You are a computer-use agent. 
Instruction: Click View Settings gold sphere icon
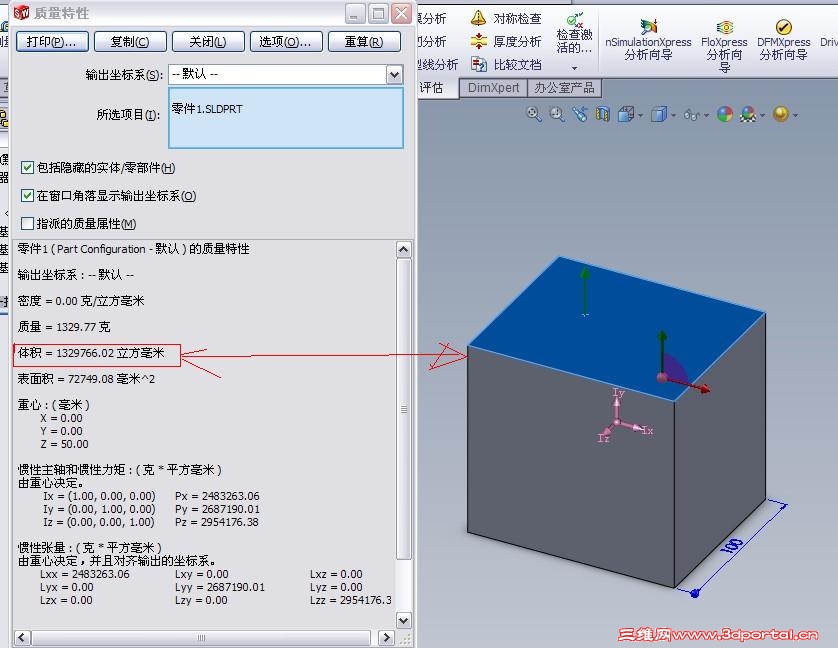point(781,114)
